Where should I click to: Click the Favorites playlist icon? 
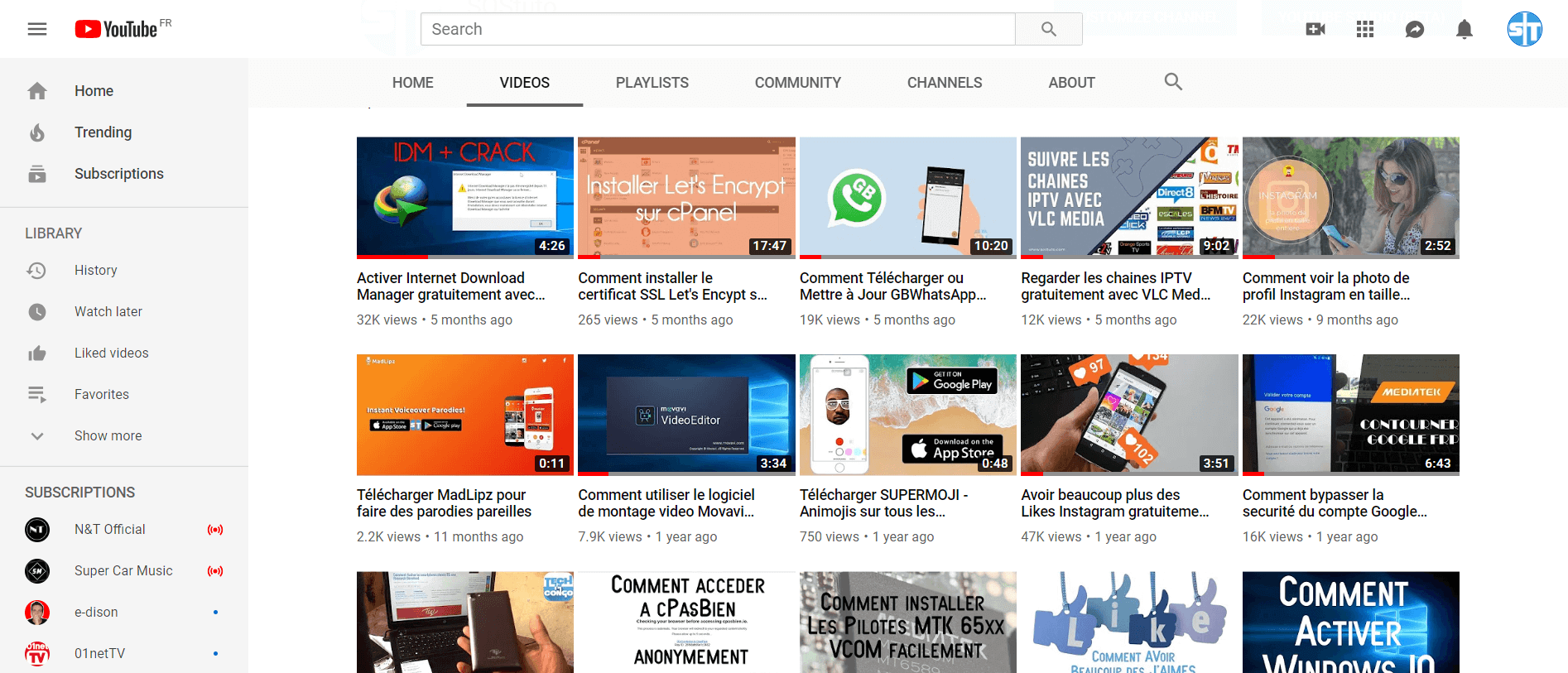pyautogui.click(x=37, y=395)
